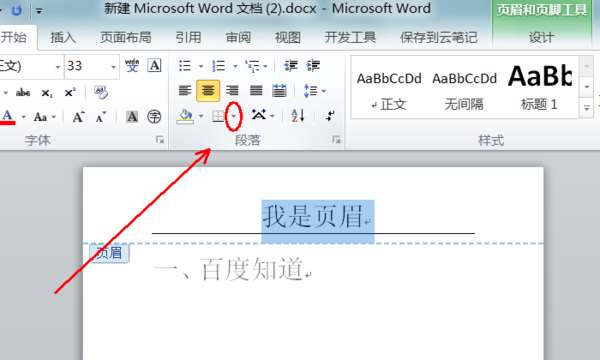Expand the line spacing dropdown

click(324, 91)
